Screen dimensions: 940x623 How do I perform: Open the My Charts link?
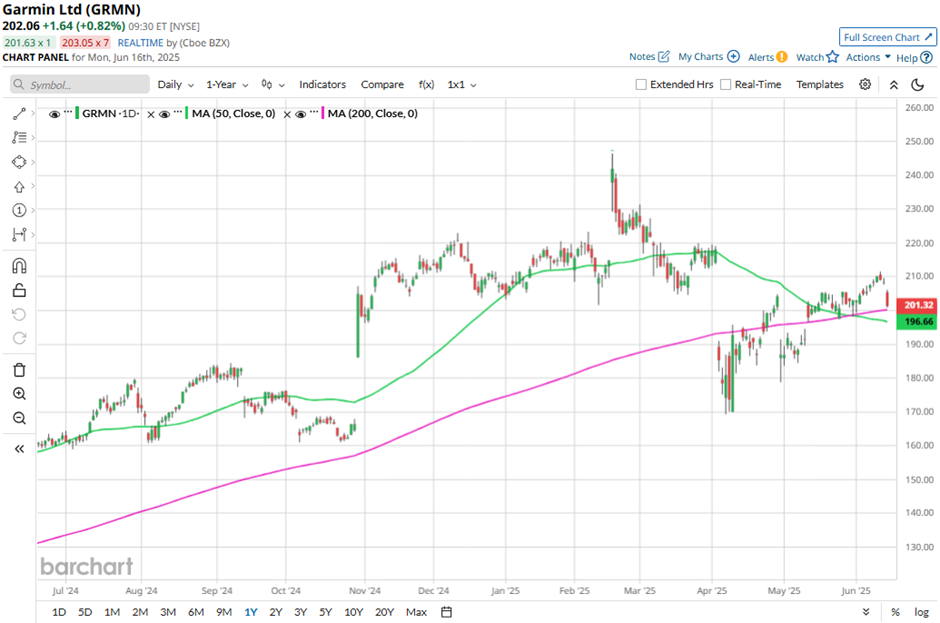tap(708, 57)
